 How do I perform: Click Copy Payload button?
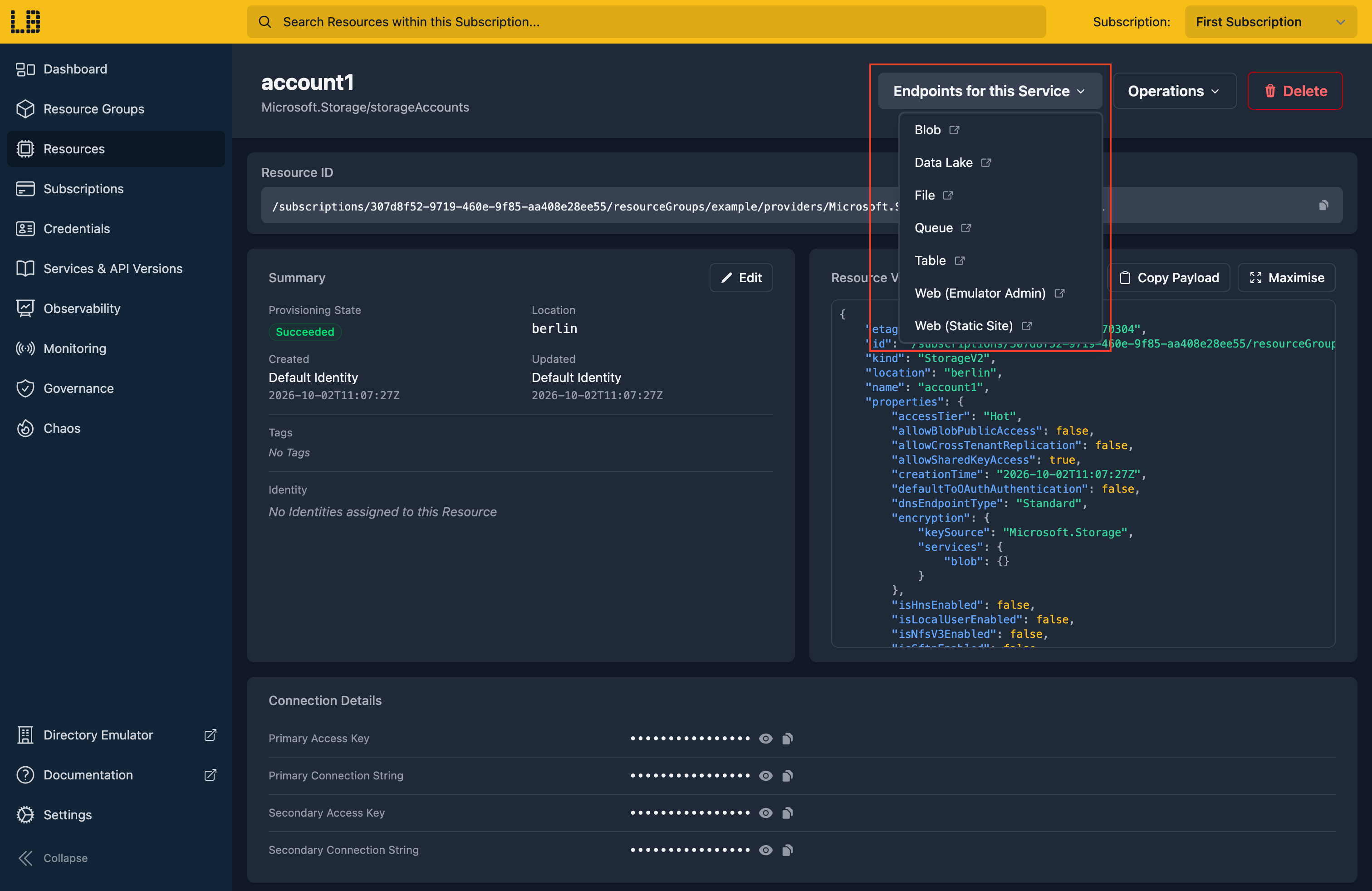click(x=1168, y=278)
